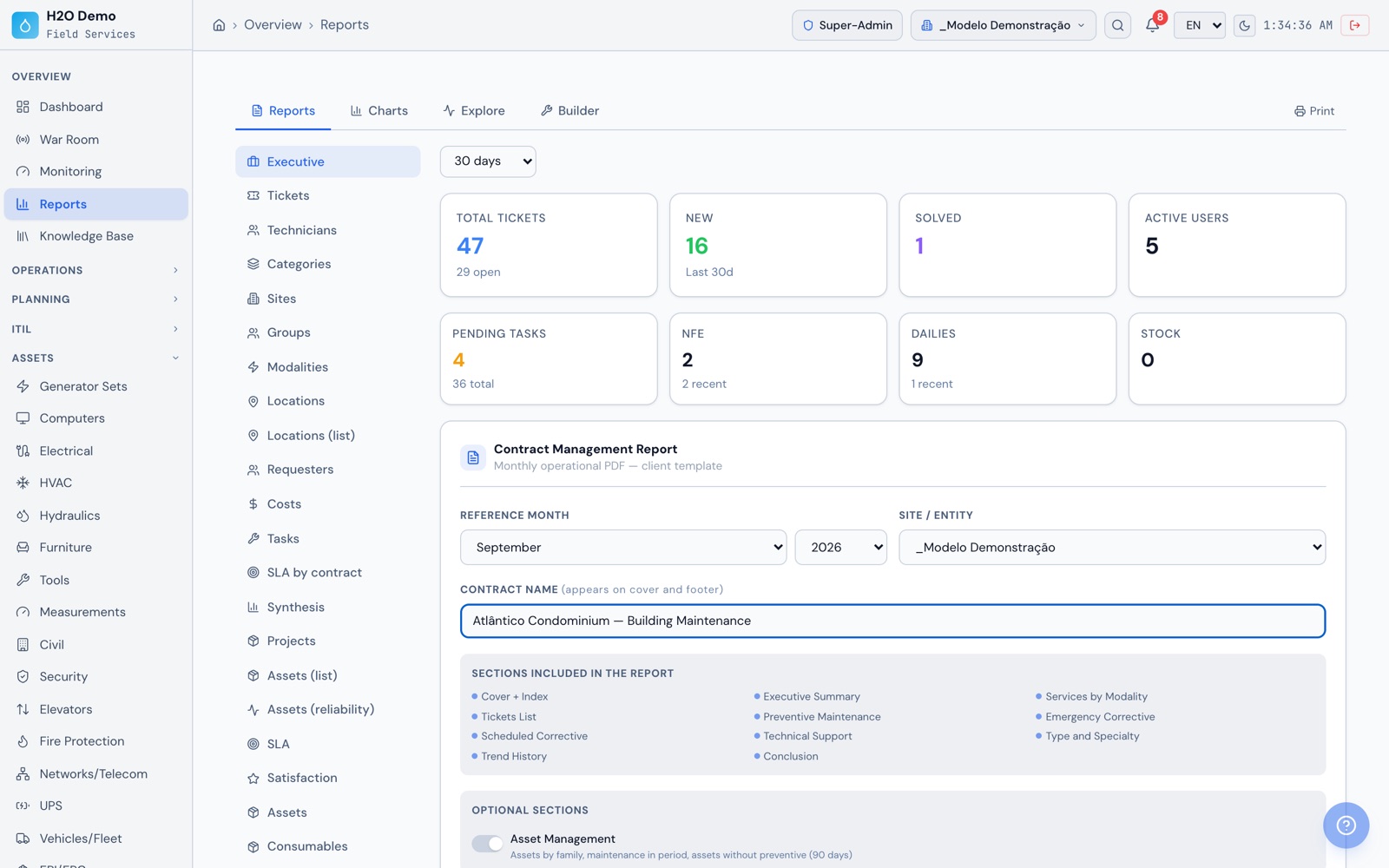Image resolution: width=1389 pixels, height=868 pixels.
Task: Toggle dark mode moon icon
Action: pyautogui.click(x=1245, y=25)
